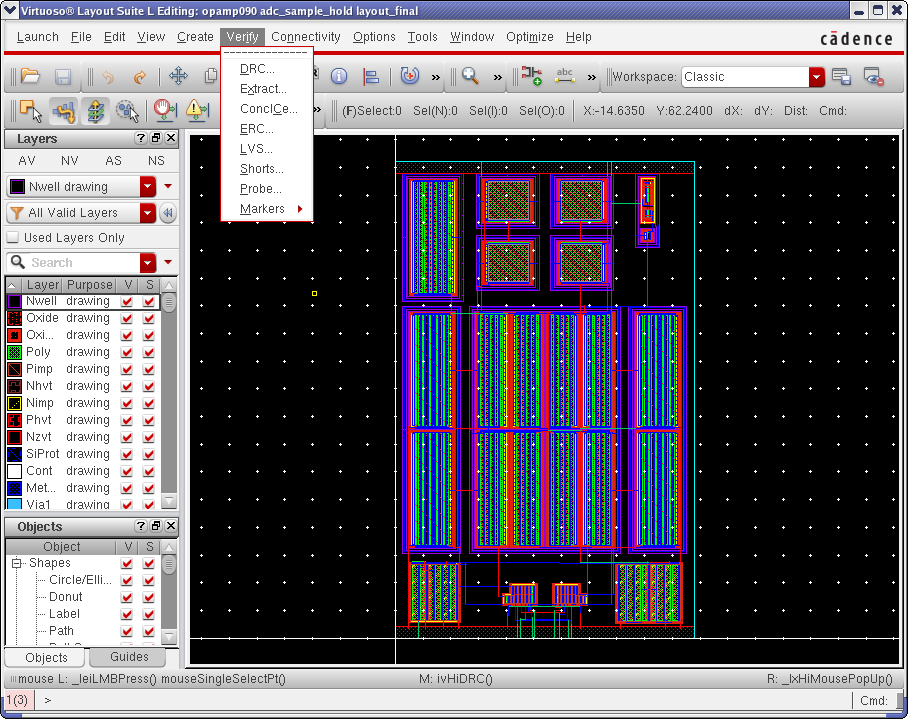Click the Redo arrow icon
This screenshot has width=908, height=719.
click(x=140, y=77)
